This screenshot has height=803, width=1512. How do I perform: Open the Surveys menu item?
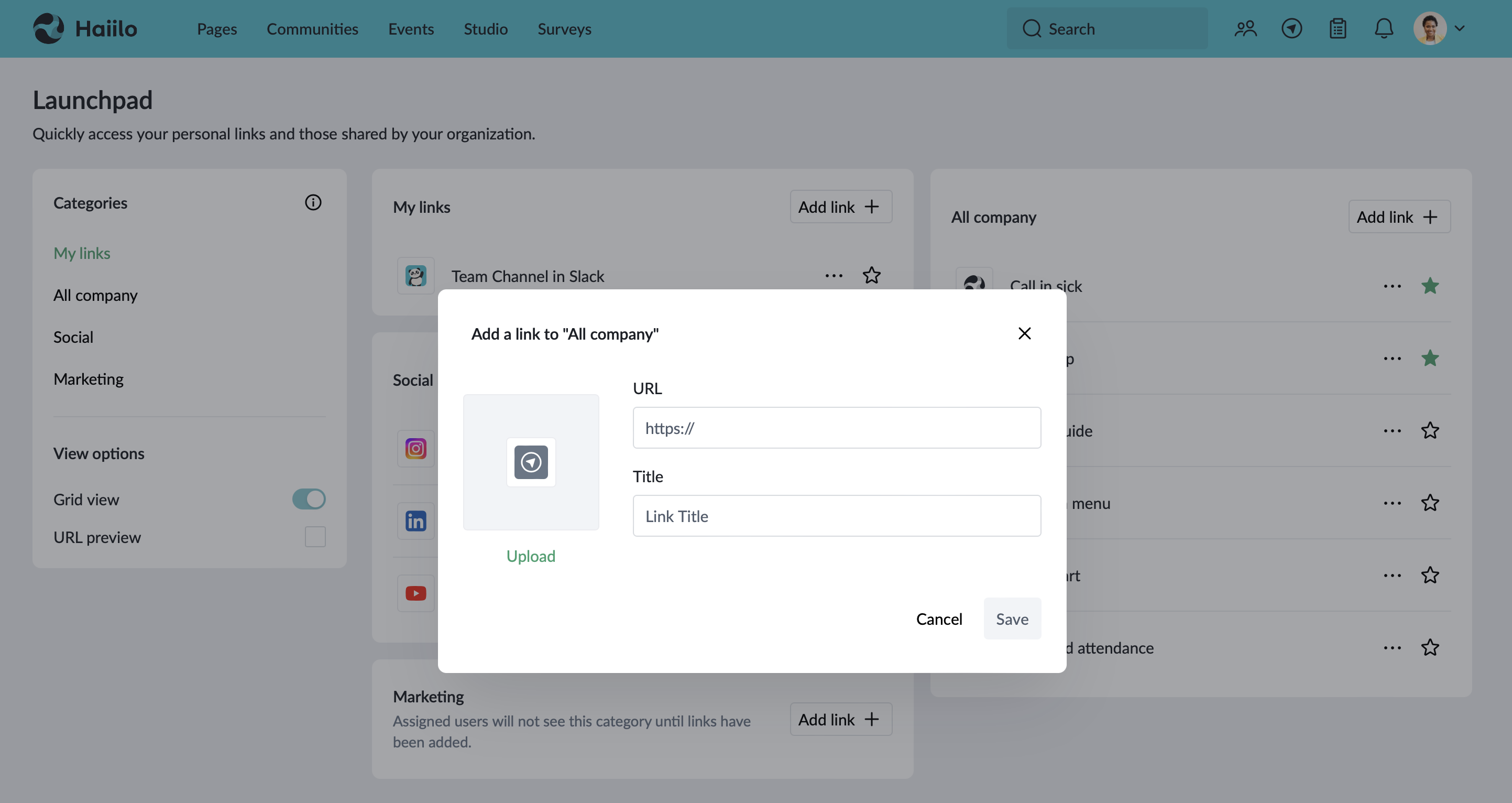[x=564, y=28]
